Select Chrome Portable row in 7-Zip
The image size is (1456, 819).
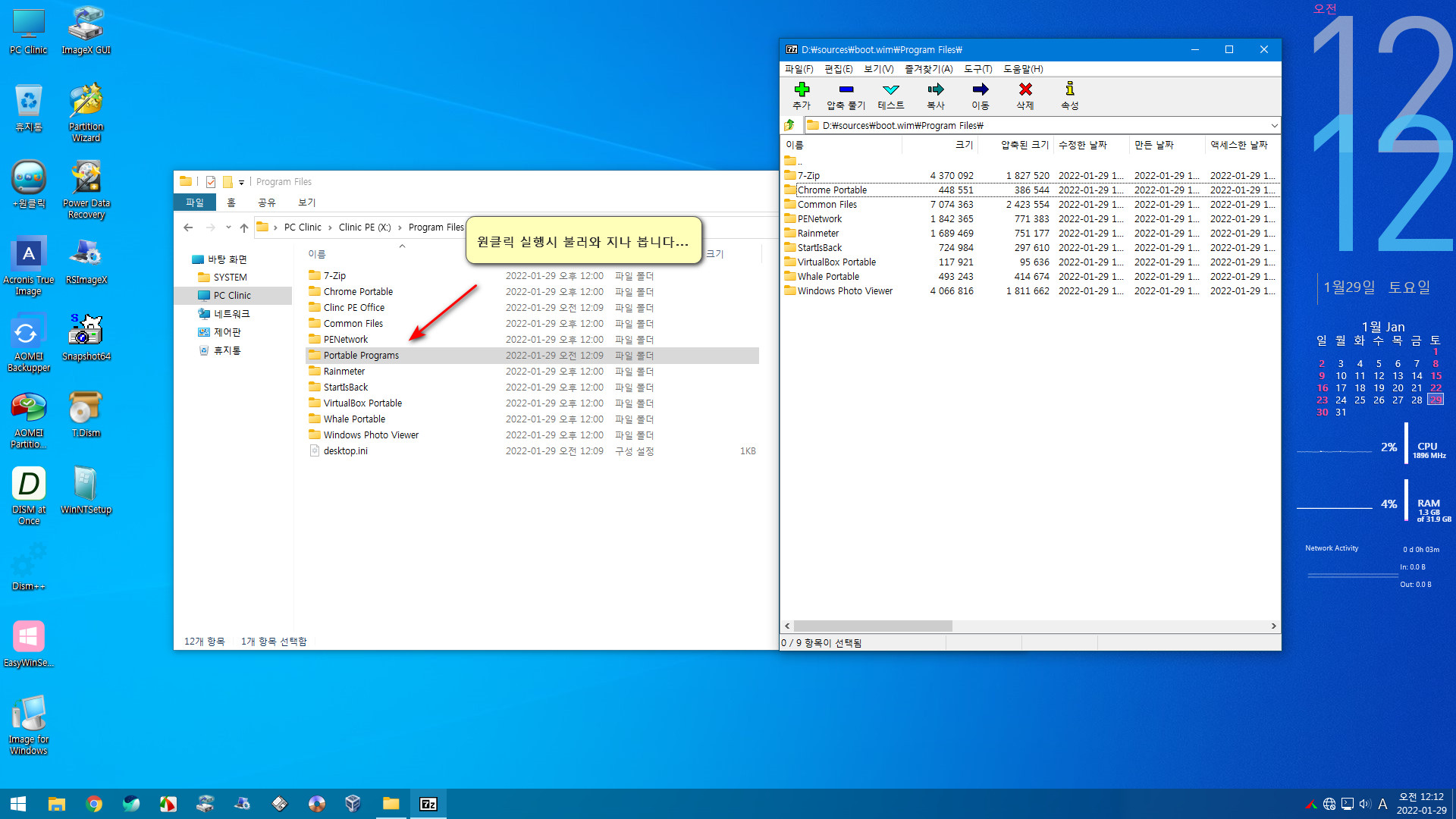(x=1031, y=190)
